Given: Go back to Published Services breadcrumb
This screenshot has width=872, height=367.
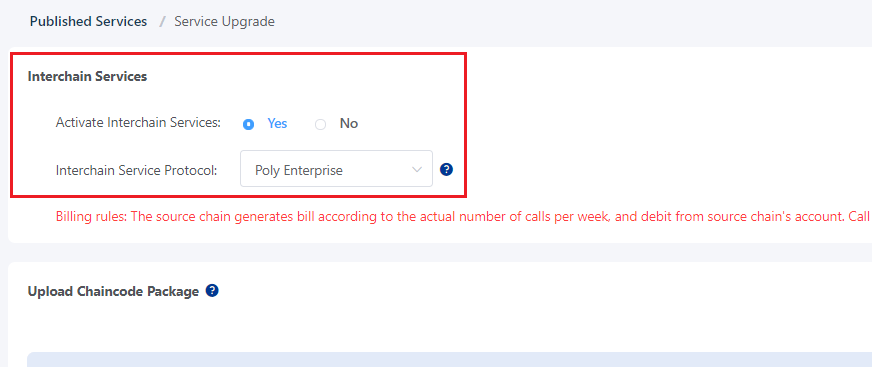Looking at the screenshot, I should pyautogui.click(x=88, y=22).
